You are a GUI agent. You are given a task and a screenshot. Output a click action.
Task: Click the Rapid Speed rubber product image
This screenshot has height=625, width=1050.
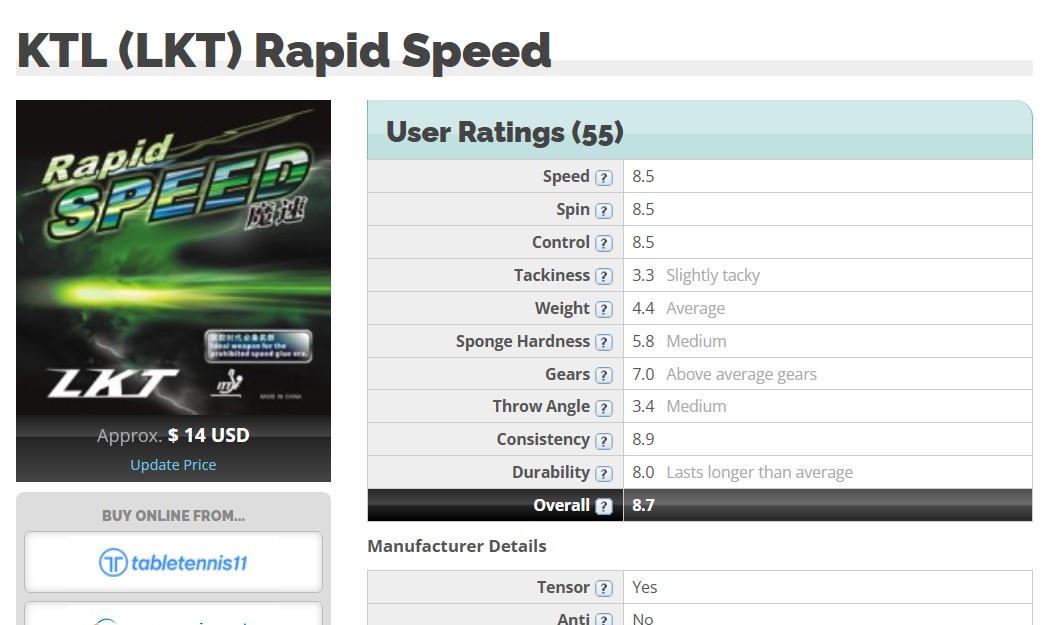click(x=173, y=258)
